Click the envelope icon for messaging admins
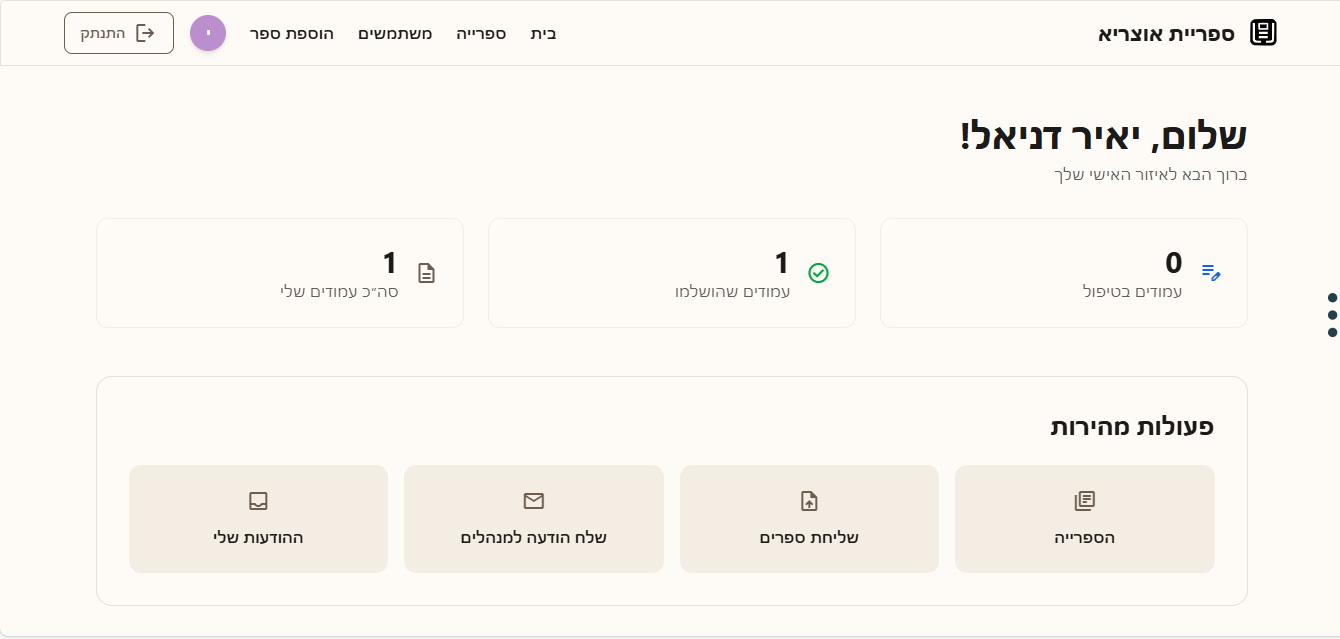The width and height of the screenshot is (1340, 639). point(533,501)
